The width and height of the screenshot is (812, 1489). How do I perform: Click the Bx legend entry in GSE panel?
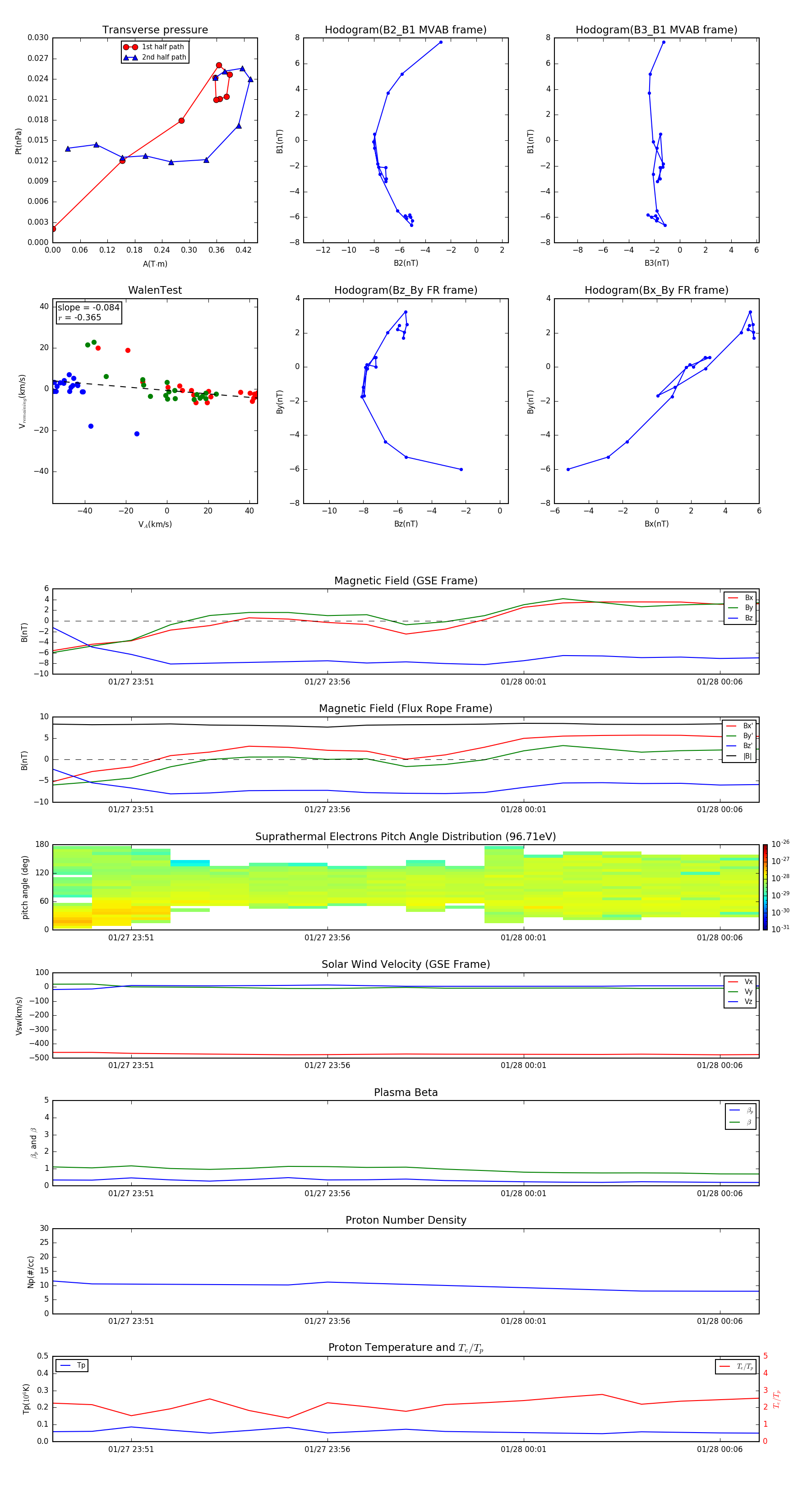click(x=741, y=598)
